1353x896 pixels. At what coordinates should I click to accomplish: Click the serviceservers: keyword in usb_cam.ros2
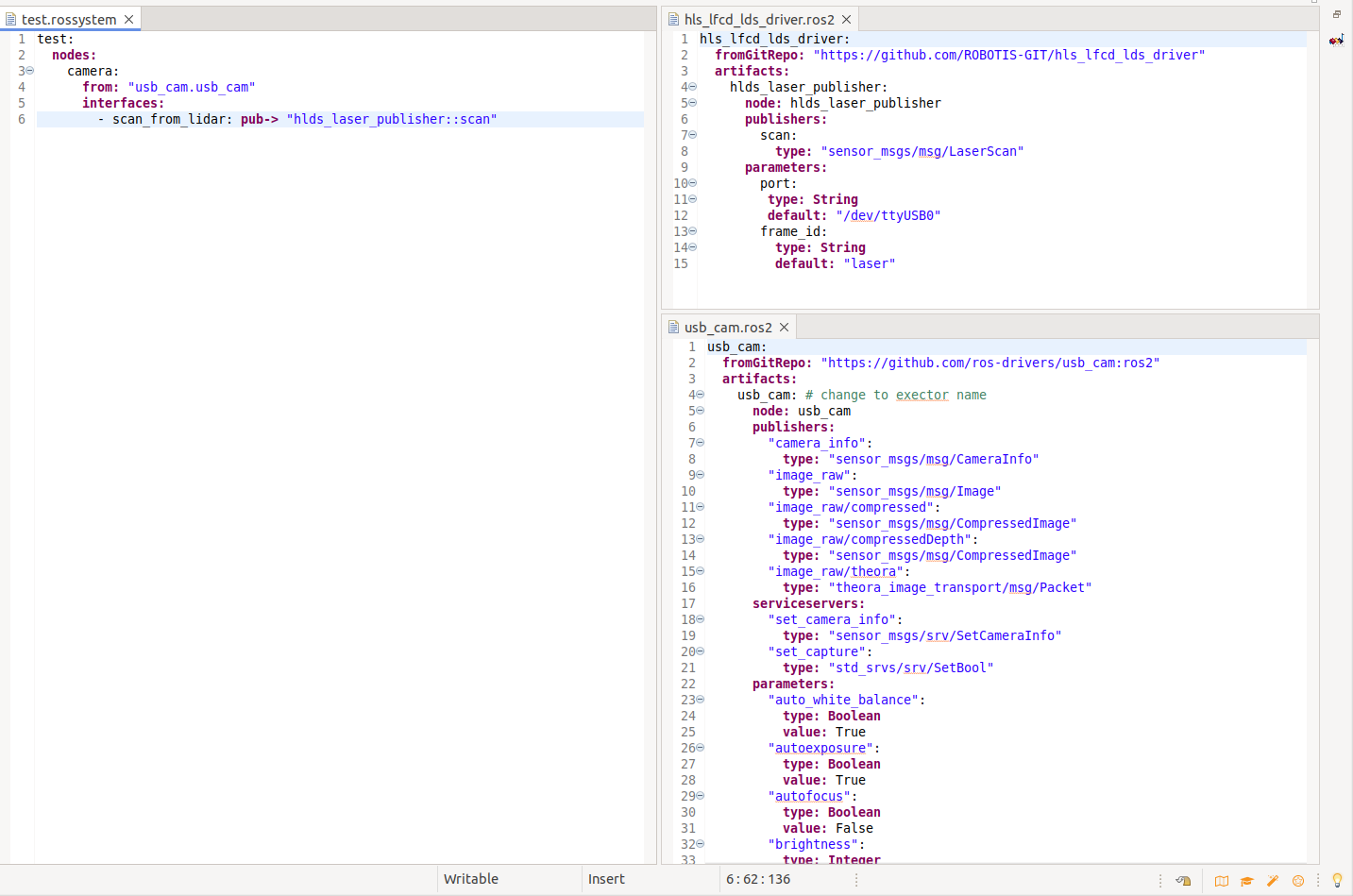click(x=808, y=603)
